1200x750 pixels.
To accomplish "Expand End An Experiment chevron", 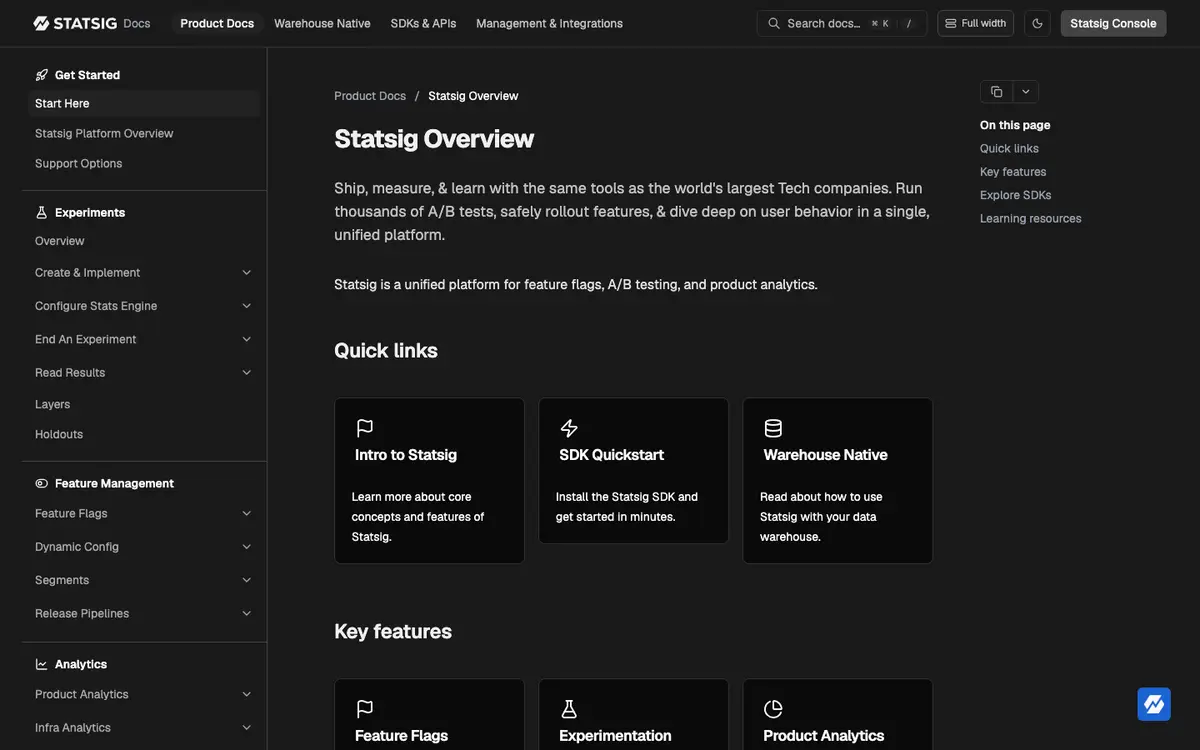I will click(247, 339).
